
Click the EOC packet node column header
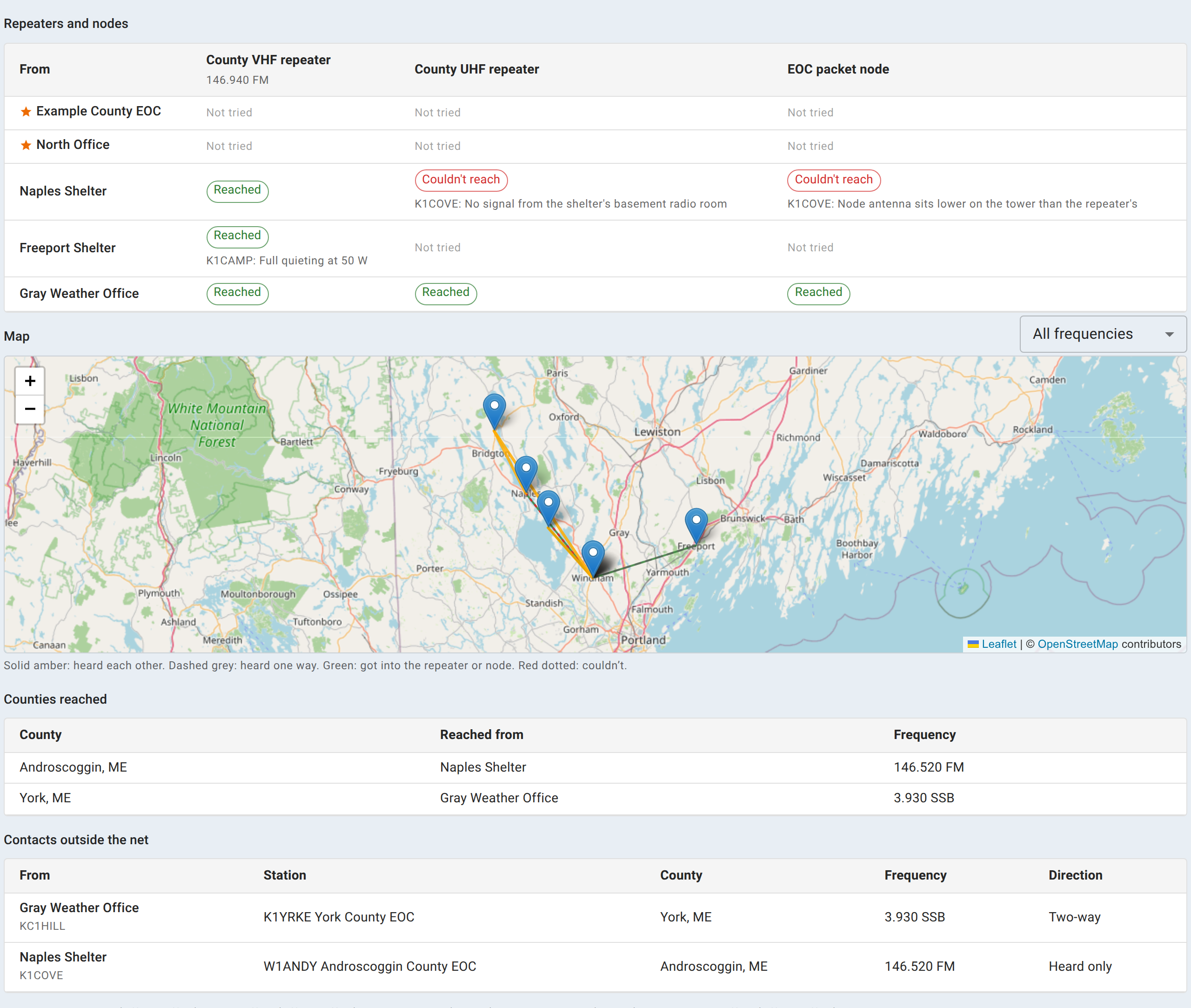tap(838, 69)
